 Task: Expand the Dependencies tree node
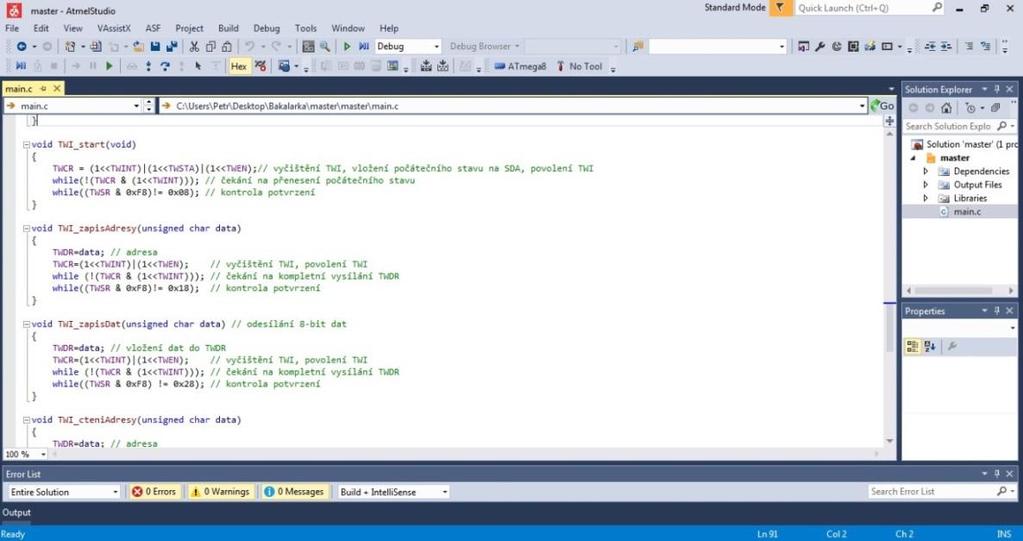click(x=926, y=171)
